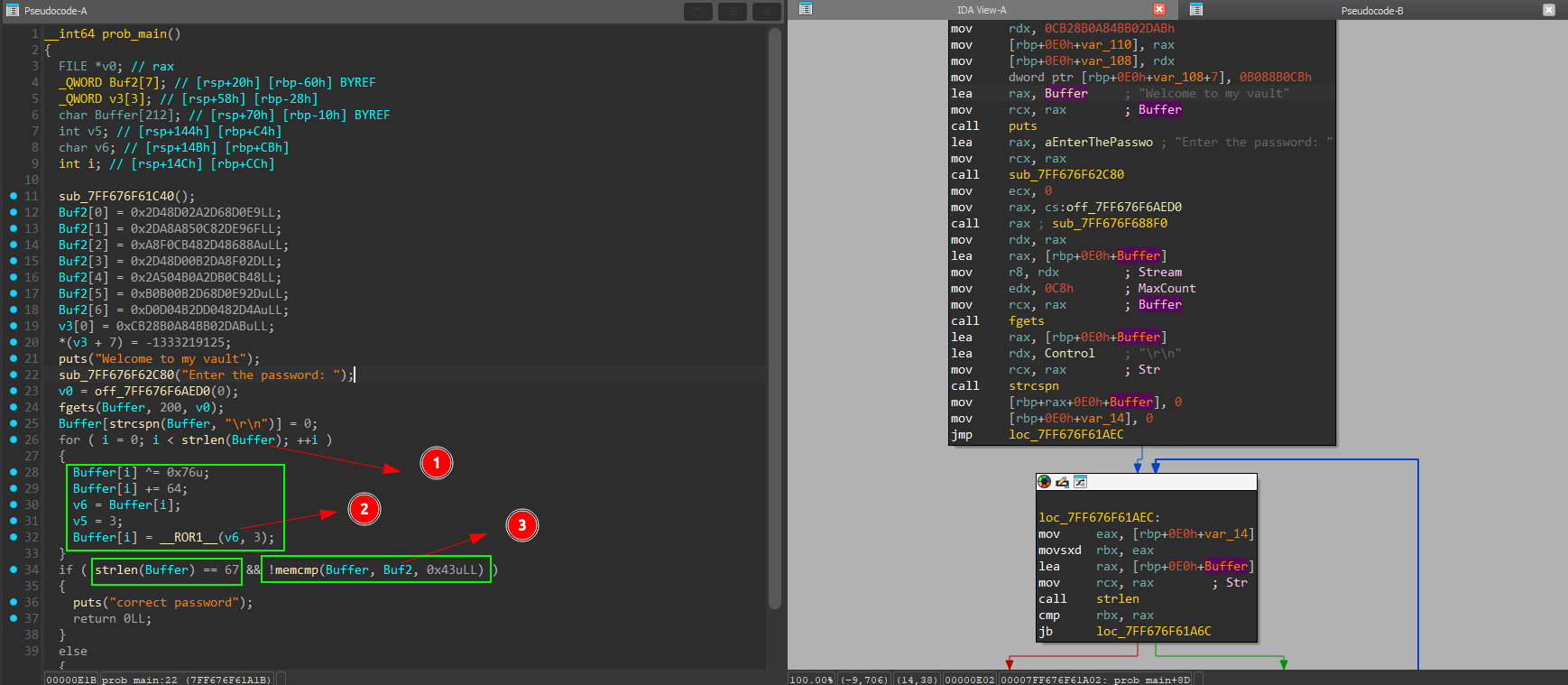Click fgets call in pseudocode line 24

(77, 408)
